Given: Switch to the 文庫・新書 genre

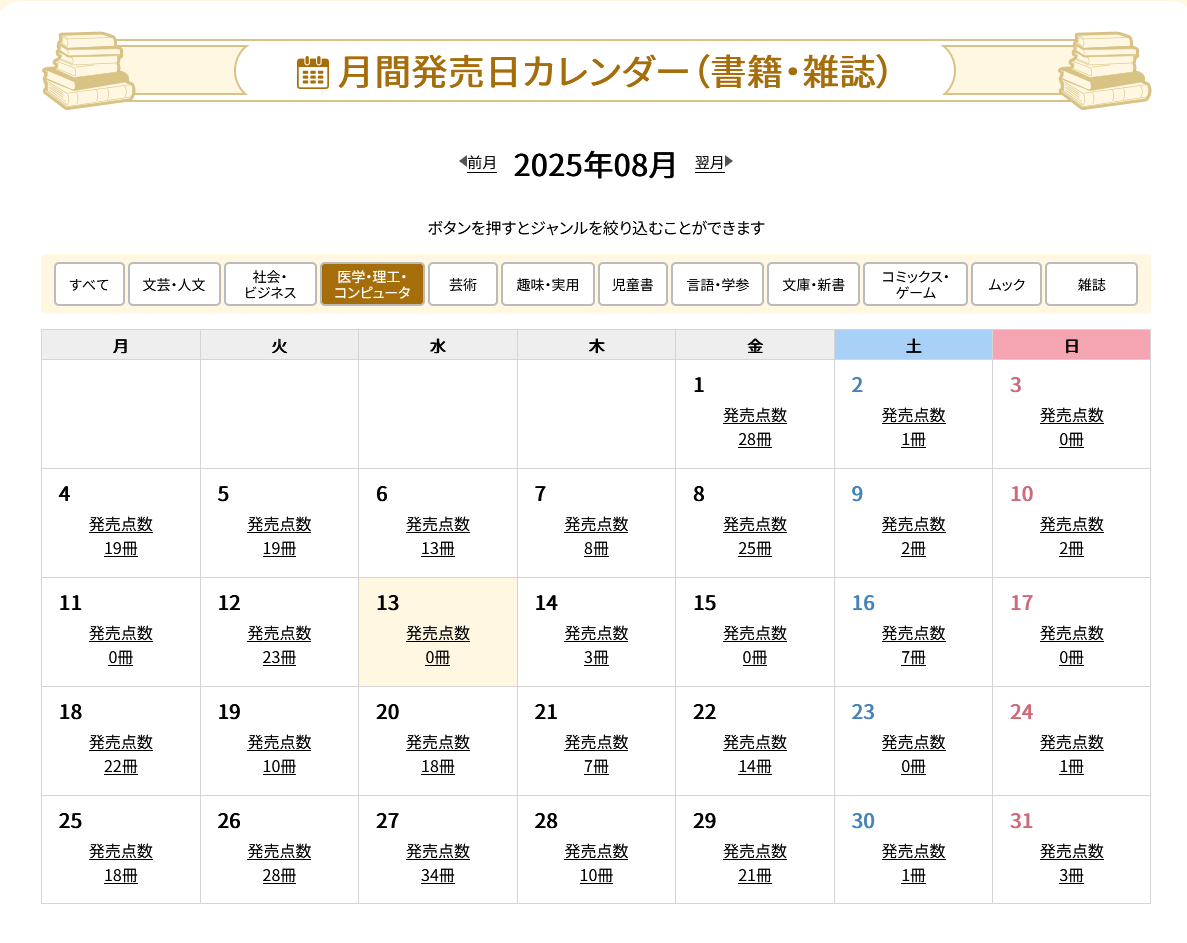Looking at the screenshot, I should pyautogui.click(x=813, y=284).
